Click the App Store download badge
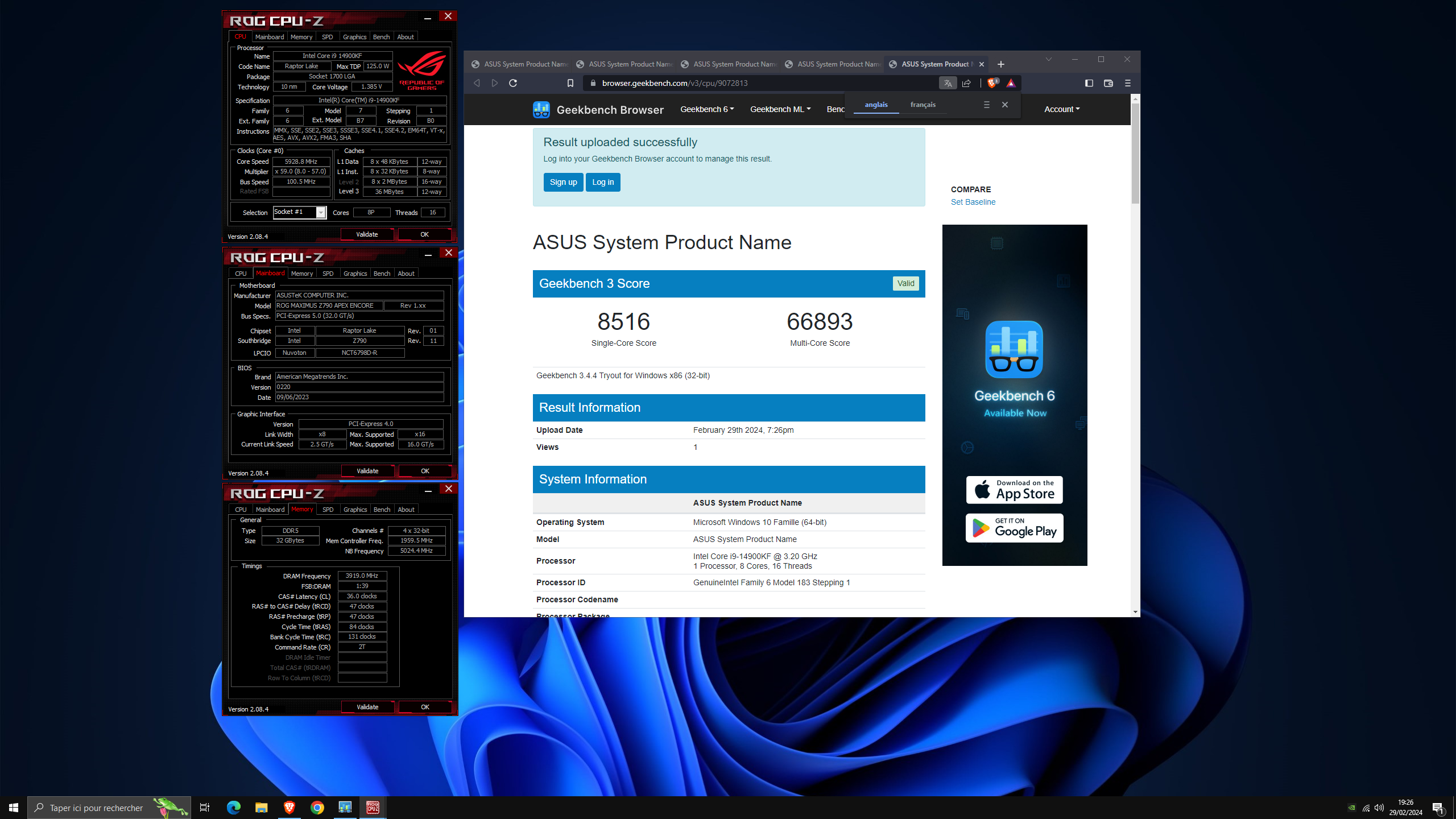The width and height of the screenshot is (1456, 819). pyautogui.click(x=1015, y=490)
